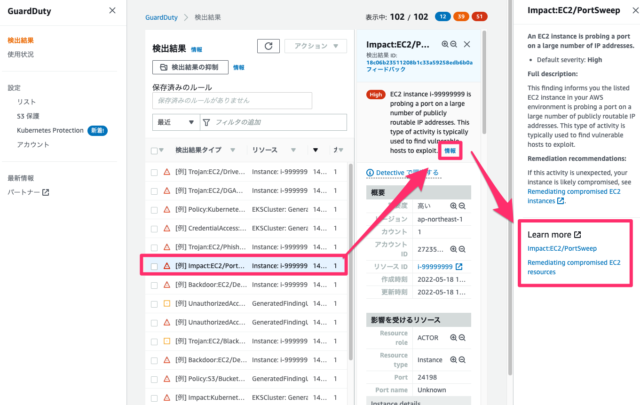640x405 pixels.
Task: Check the Trojan:EC2/DGA... finding row
Action: 154,191
